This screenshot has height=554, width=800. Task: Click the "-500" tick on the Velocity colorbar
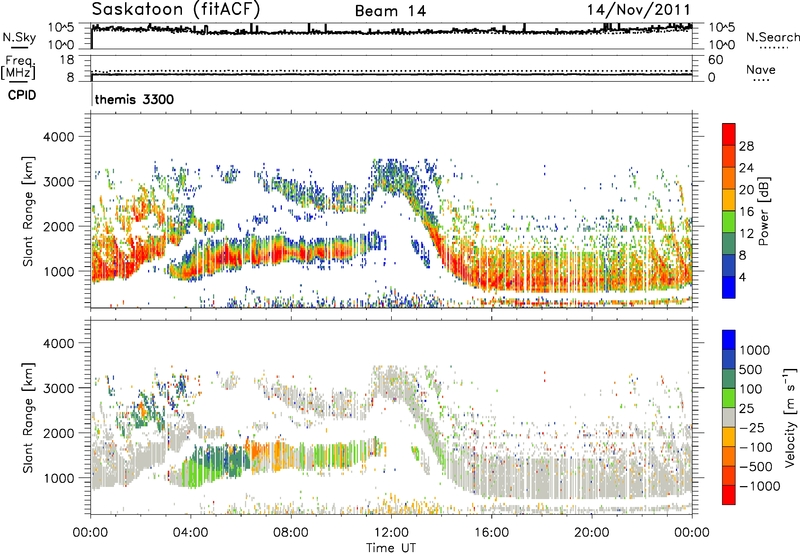[756, 467]
